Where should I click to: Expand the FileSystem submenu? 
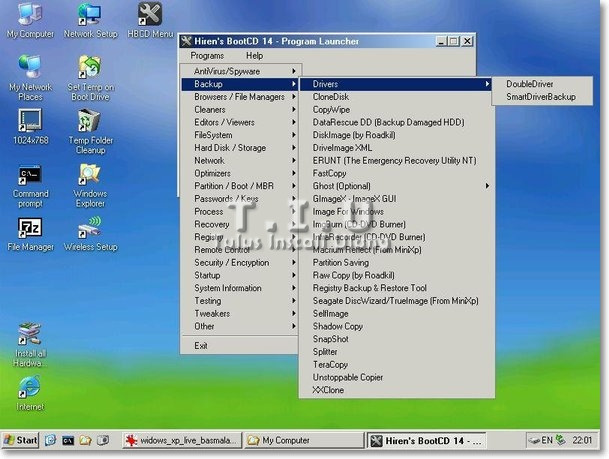pos(240,135)
